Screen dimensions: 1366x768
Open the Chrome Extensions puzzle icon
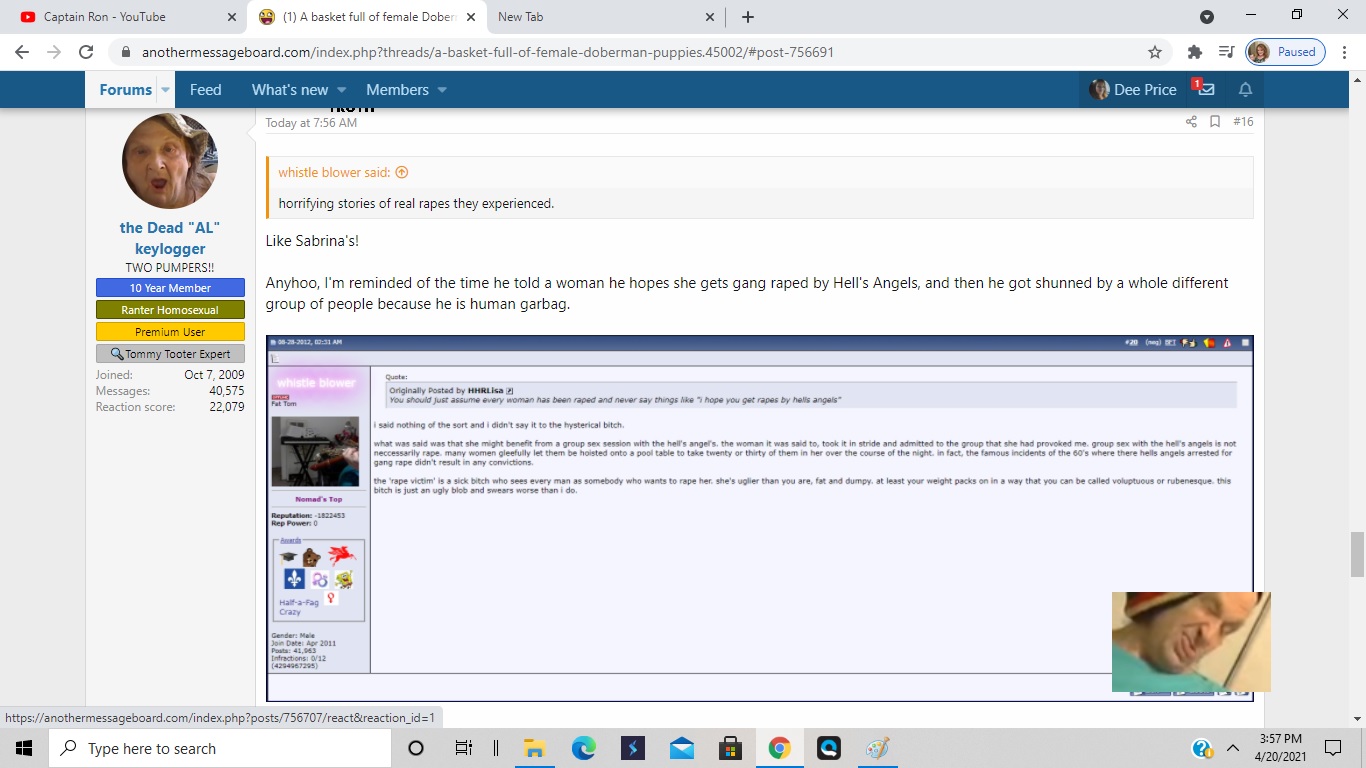[1194, 52]
